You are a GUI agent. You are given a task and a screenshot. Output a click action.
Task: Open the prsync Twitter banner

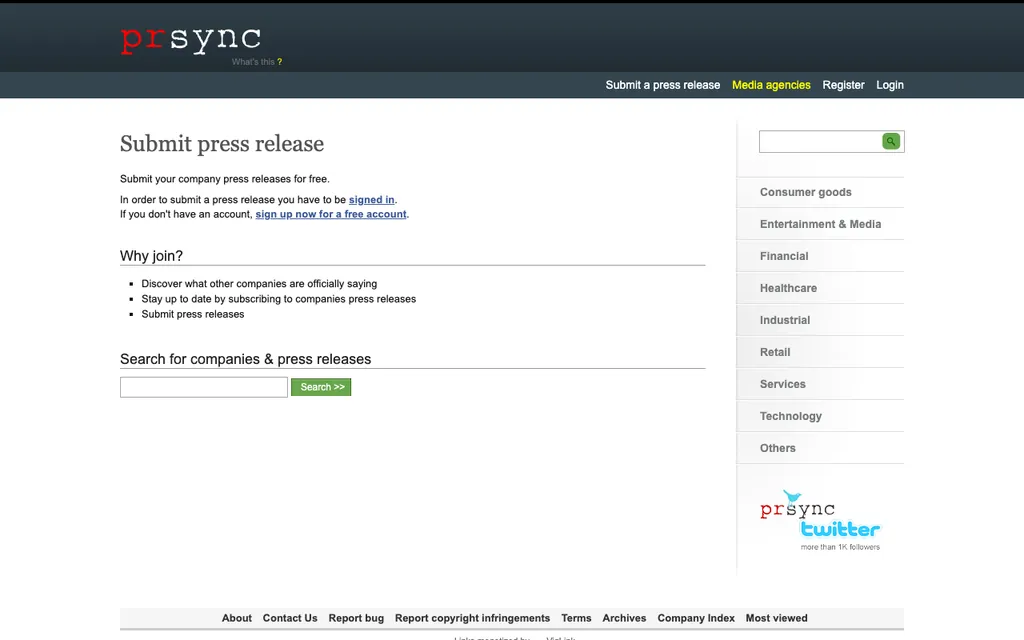[x=820, y=520]
